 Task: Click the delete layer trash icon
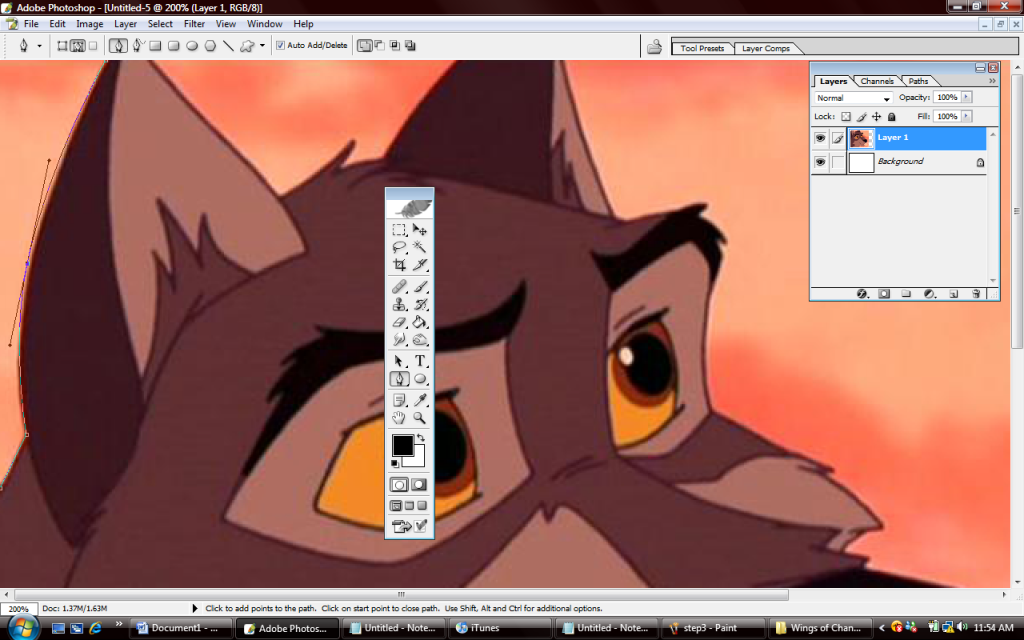coord(976,294)
